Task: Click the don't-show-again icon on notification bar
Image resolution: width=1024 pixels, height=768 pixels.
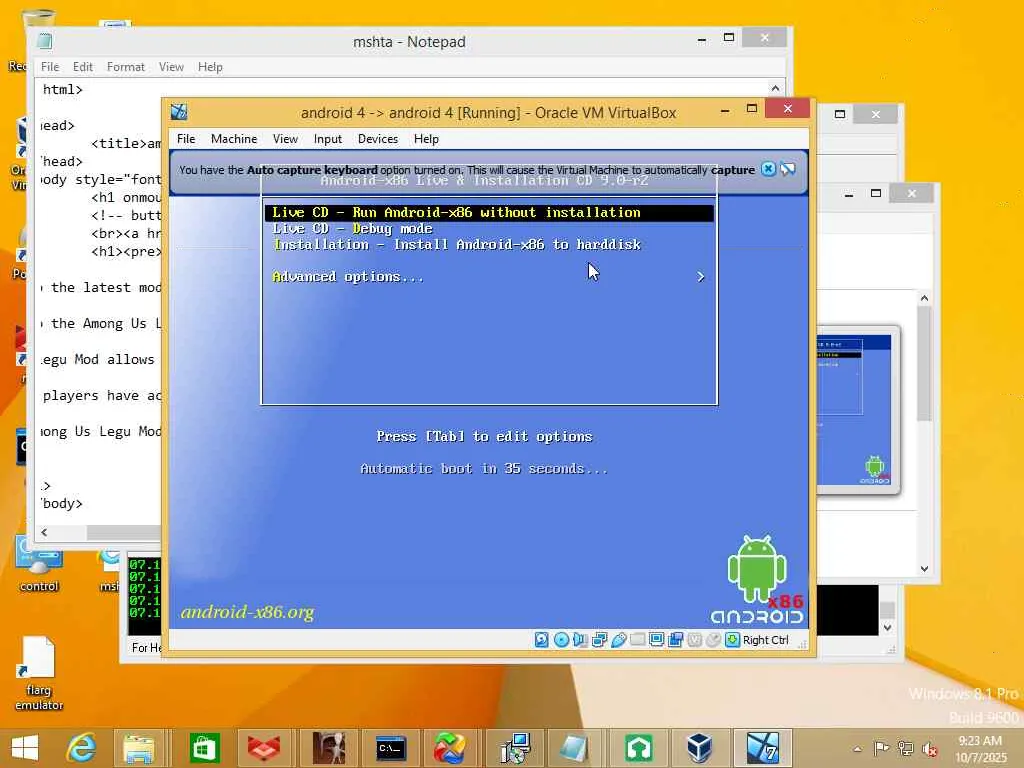Action: click(788, 169)
